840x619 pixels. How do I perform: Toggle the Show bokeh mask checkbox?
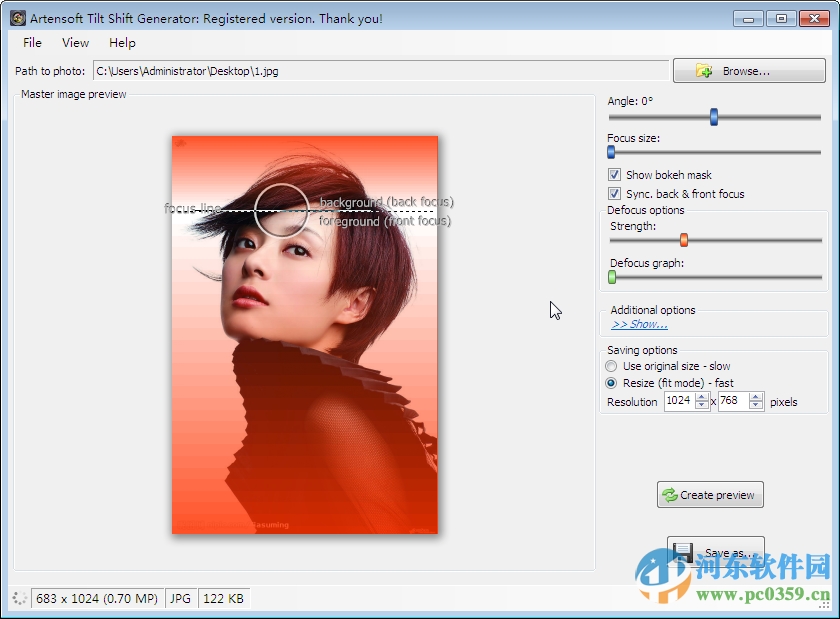click(614, 174)
